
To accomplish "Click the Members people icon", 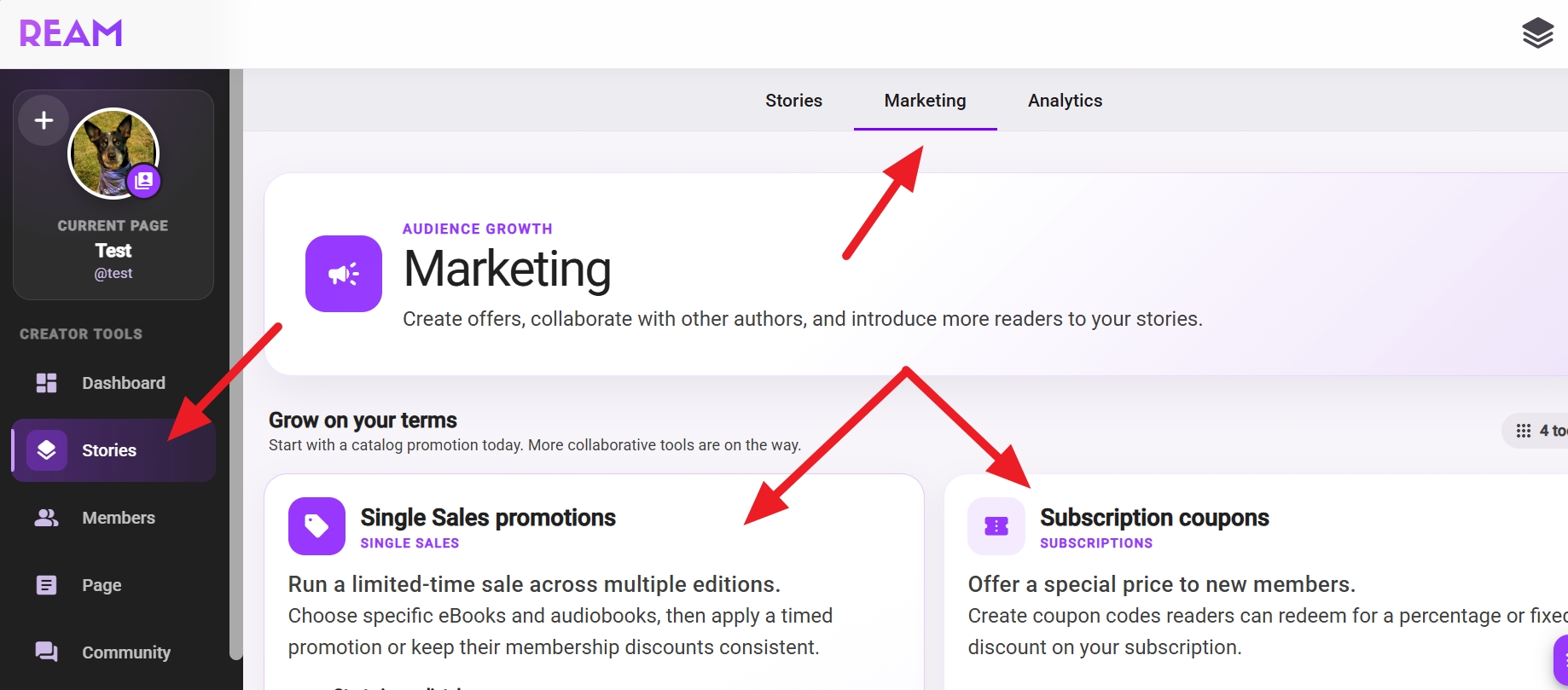I will [x=47, y=518].
